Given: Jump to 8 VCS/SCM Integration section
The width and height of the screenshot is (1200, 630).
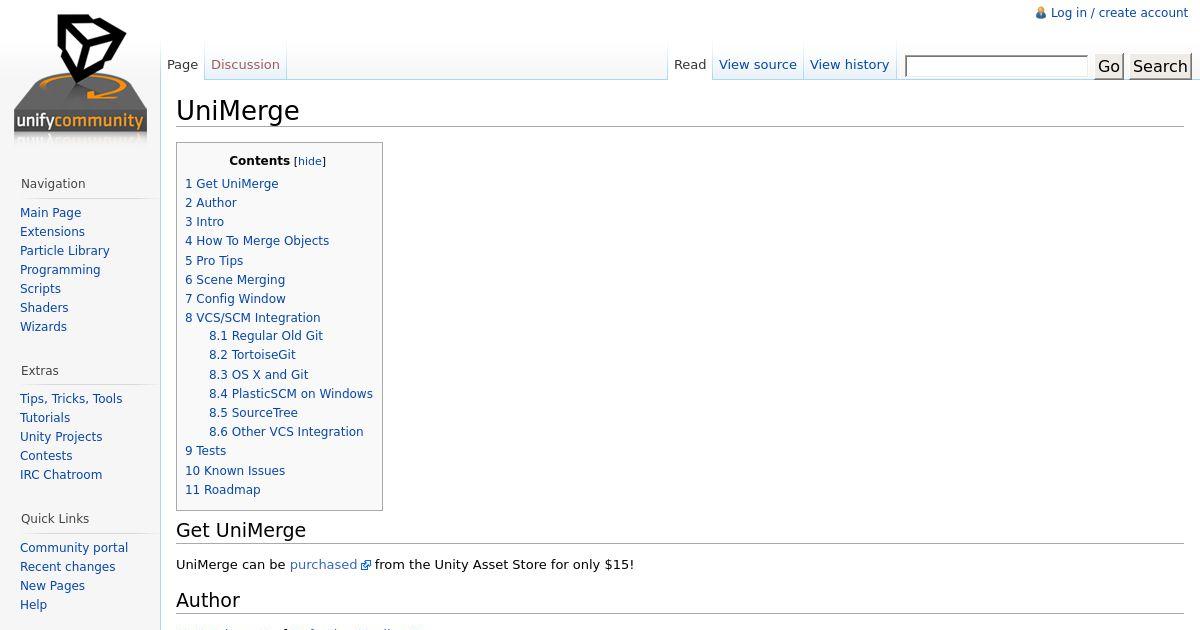Looking at the screenshot, I should [x=252, y=318].
